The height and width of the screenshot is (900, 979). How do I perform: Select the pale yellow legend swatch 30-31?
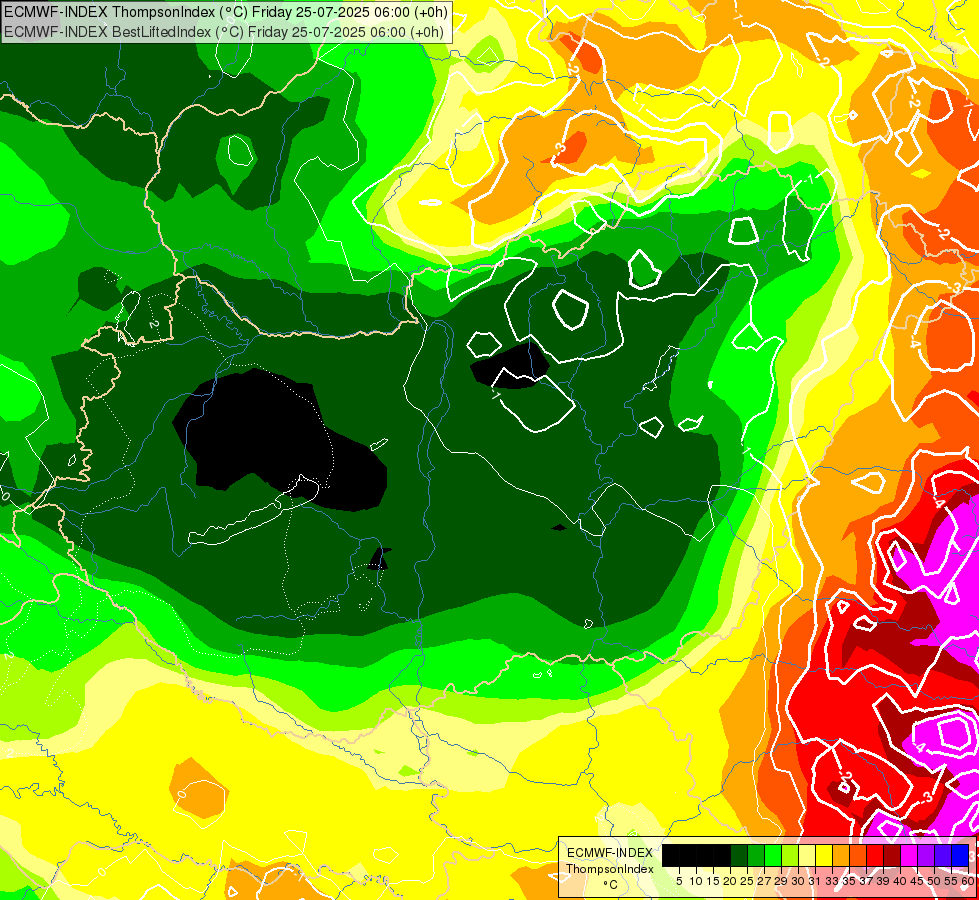pos(807,856)
